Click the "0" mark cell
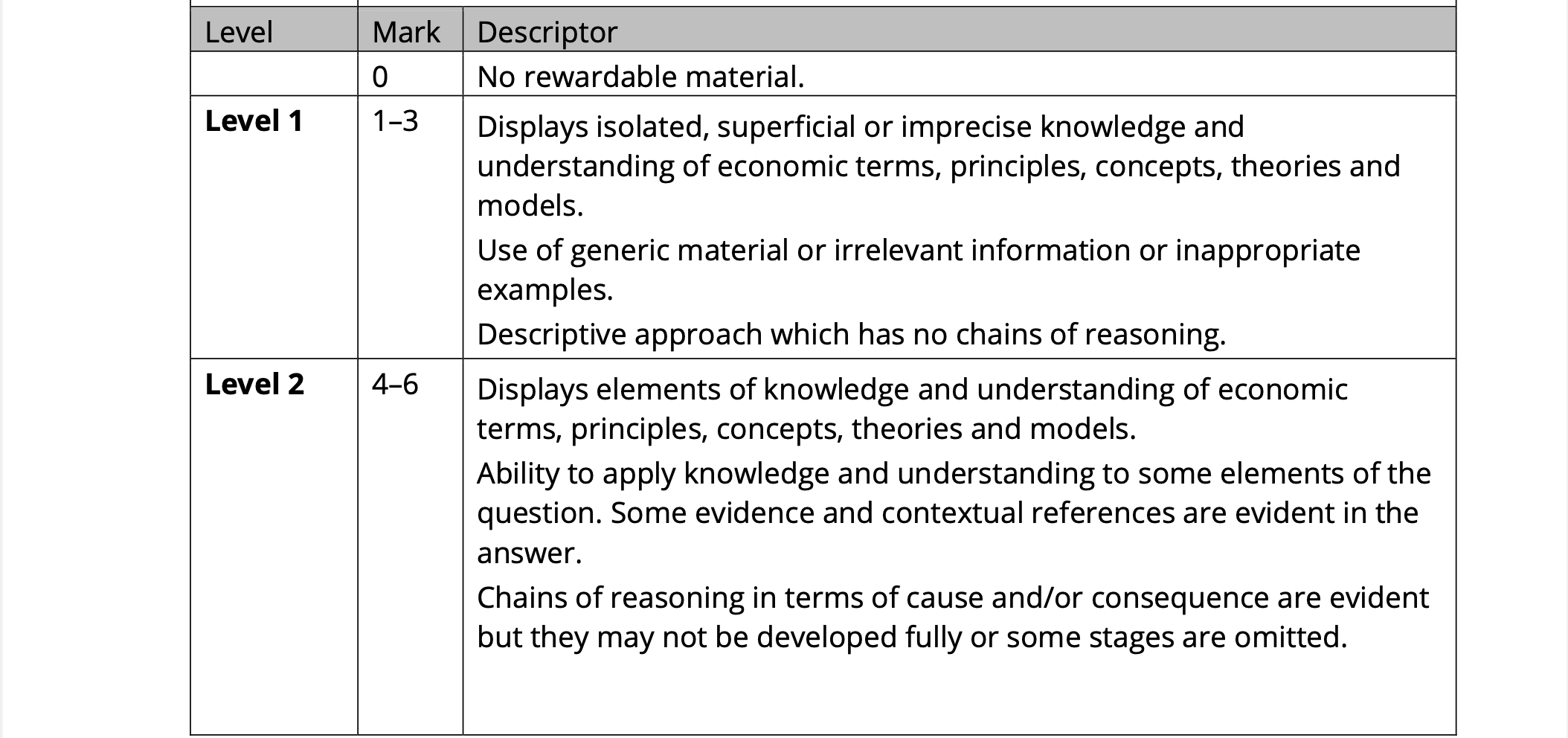The height and width of the screenshot is (738, 1568). [380, 77]
